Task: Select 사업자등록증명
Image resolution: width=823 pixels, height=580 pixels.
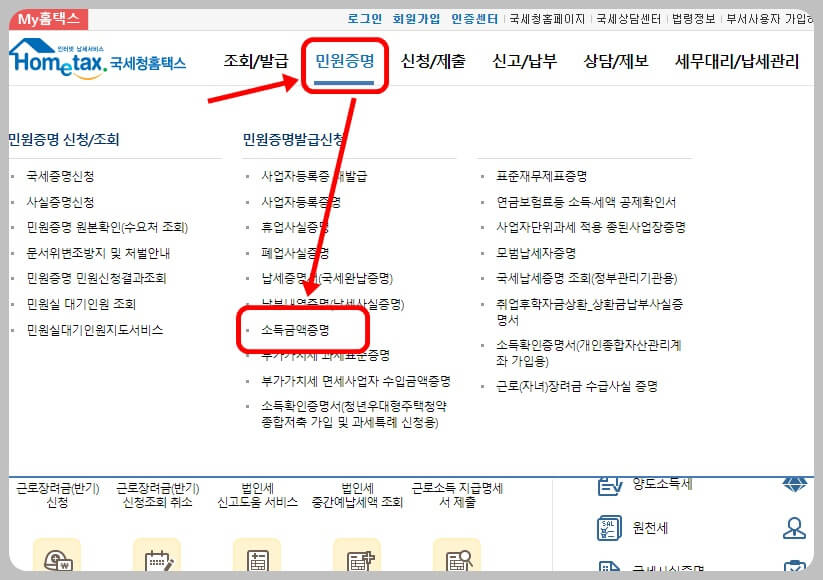Action: click(301, 202)
